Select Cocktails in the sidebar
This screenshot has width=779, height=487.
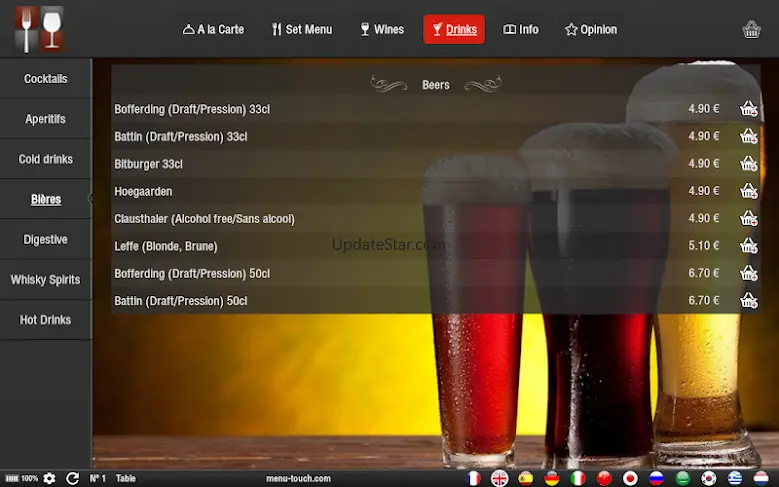(46, 79)
